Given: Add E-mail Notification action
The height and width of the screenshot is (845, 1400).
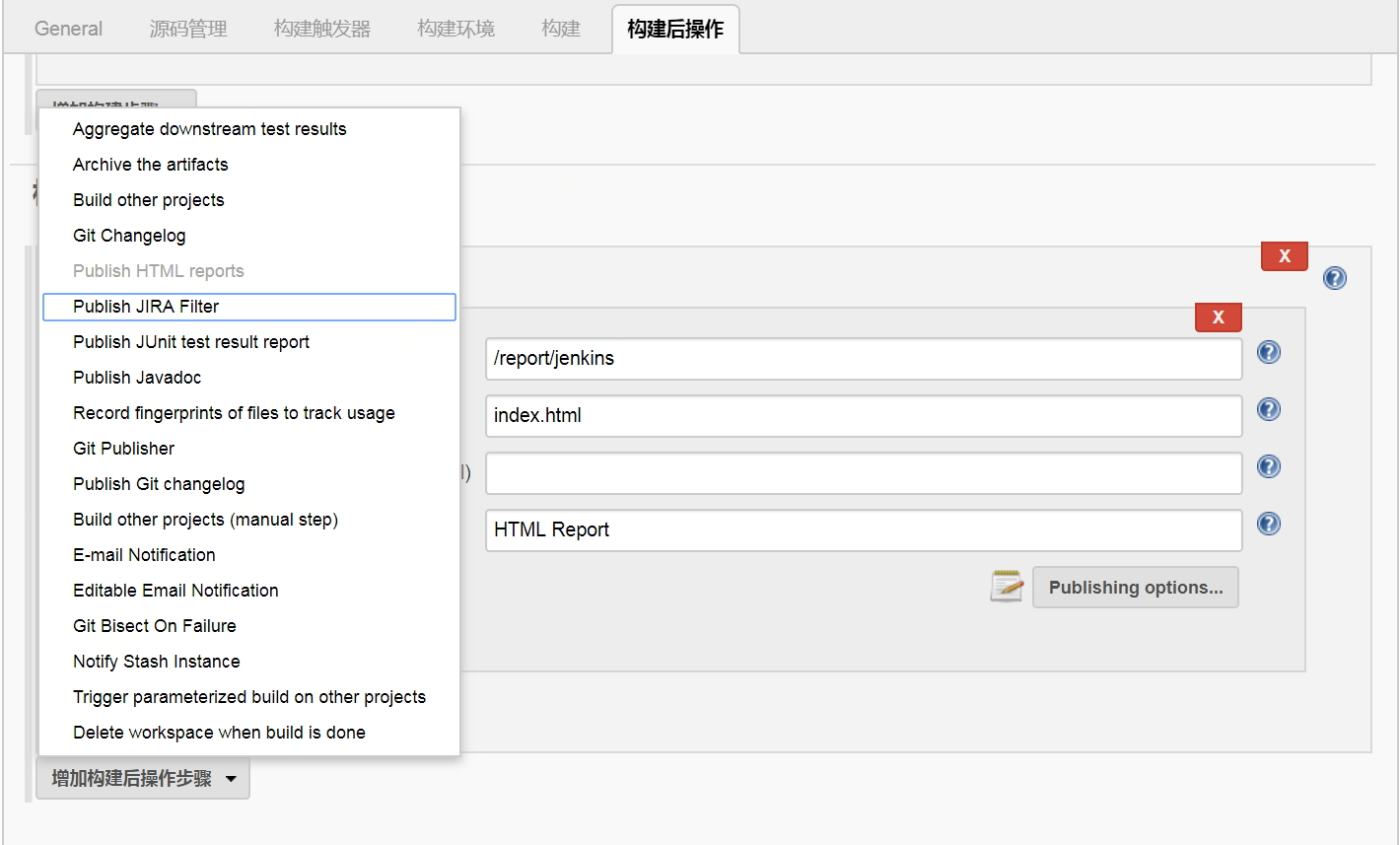Looking at the screenshot, I should pos(249,555).
